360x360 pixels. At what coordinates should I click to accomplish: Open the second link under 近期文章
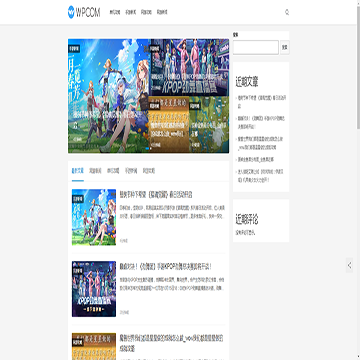262,123
